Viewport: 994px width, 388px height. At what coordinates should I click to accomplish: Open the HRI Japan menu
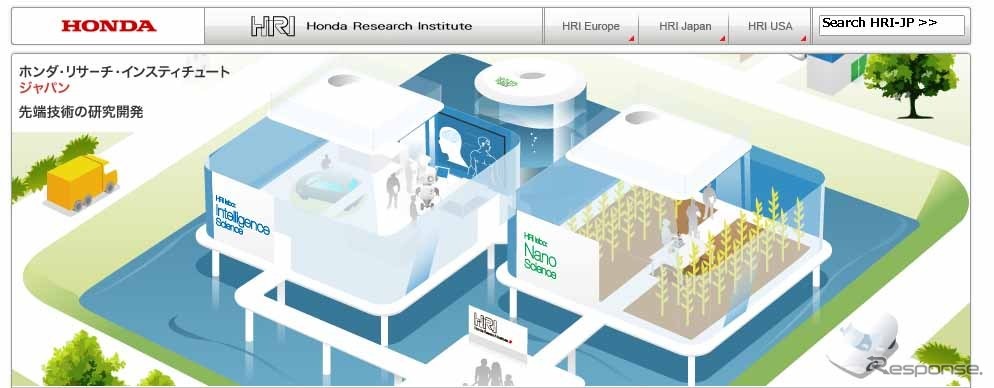pos(685,26)
